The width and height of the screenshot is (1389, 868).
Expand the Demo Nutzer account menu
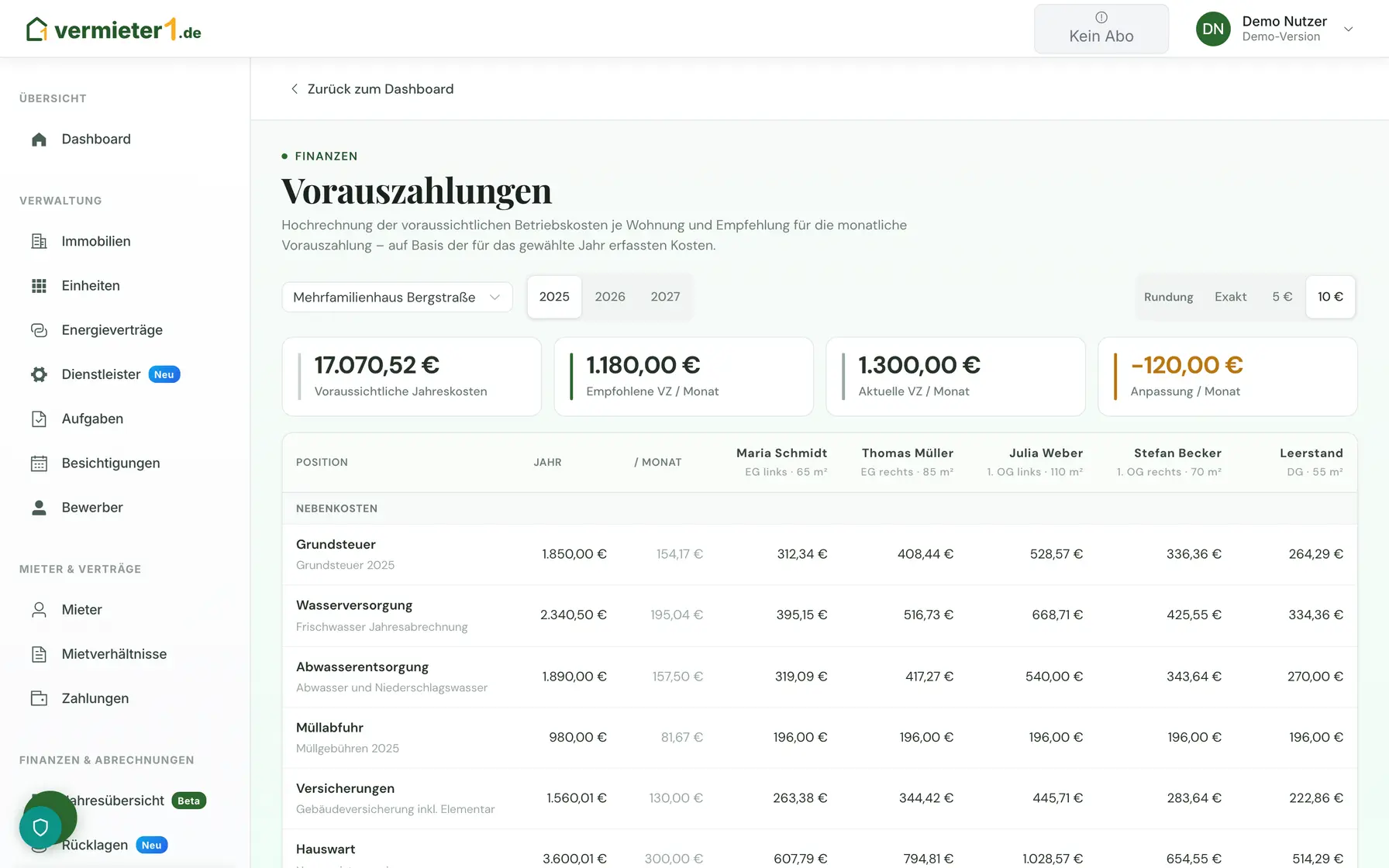(x=1348, y=29)
